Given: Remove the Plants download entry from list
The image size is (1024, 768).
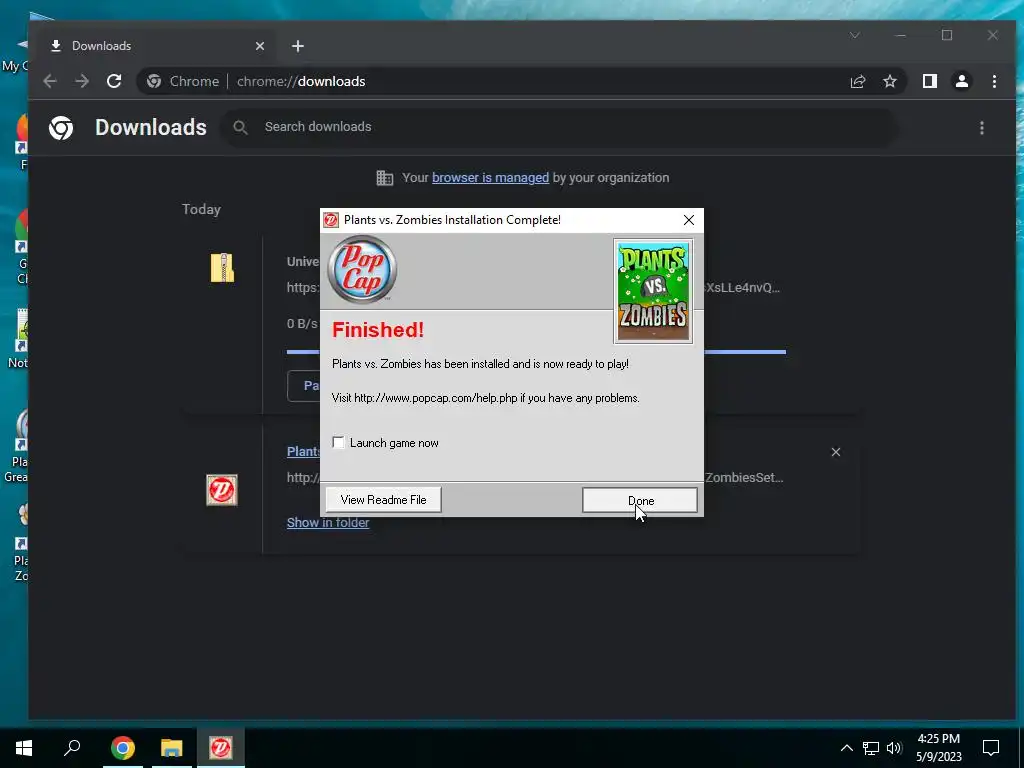Looking at the screenshot, I should (835, 452).
